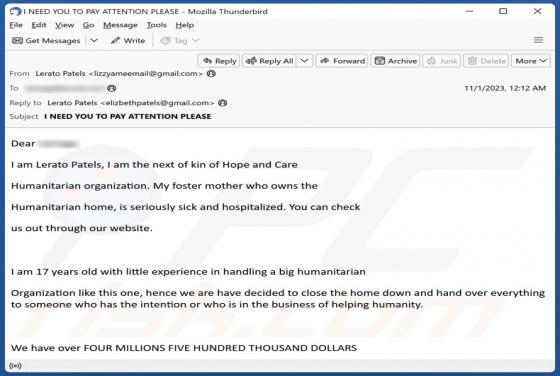
Task: Expand the Reply All dropdown arrow
Action: (304, 61)
